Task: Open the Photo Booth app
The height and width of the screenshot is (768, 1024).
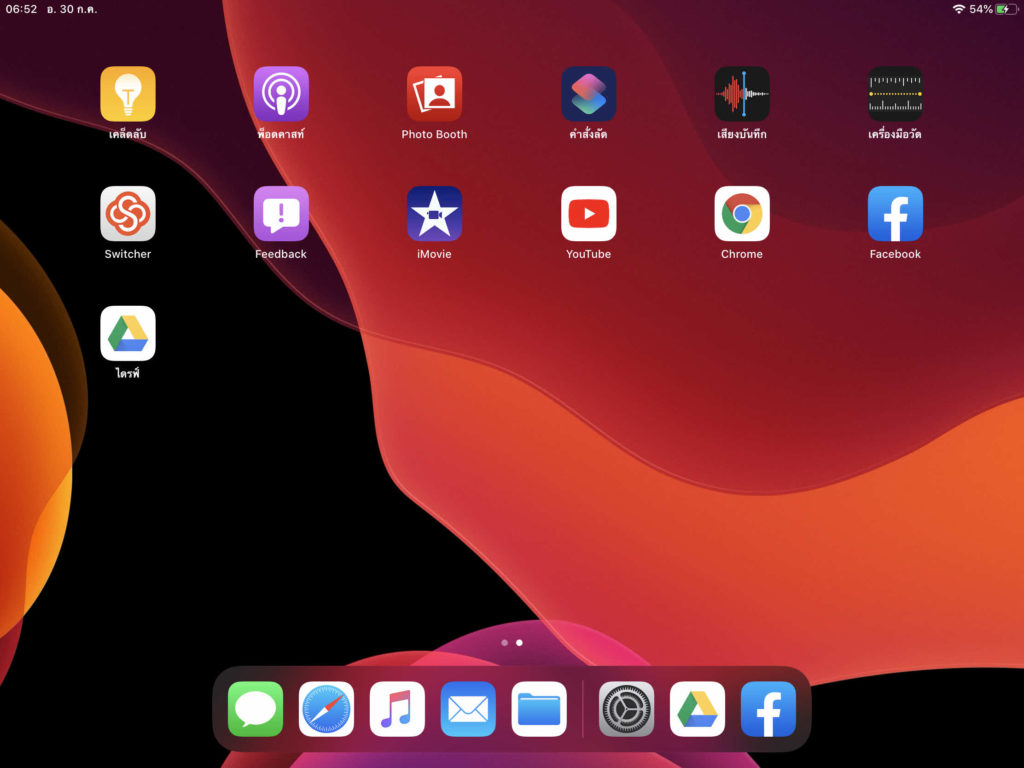Action: [x=434, y=93]
